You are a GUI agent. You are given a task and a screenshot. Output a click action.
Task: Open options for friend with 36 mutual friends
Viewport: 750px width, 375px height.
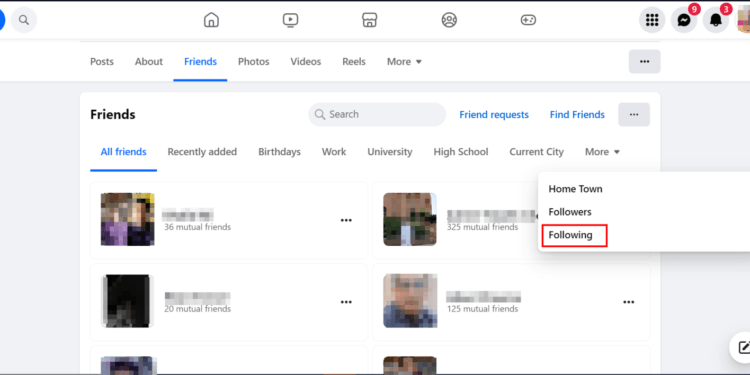[x=346, y=220]
